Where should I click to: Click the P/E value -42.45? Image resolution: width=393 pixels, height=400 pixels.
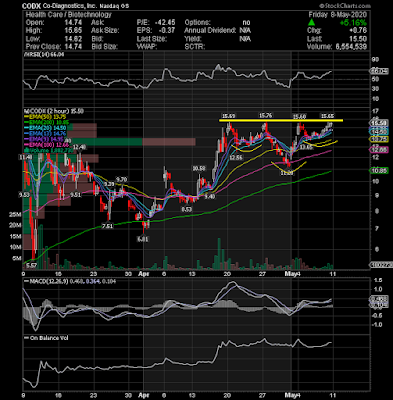pyautogui.click(x=165, y=23)
